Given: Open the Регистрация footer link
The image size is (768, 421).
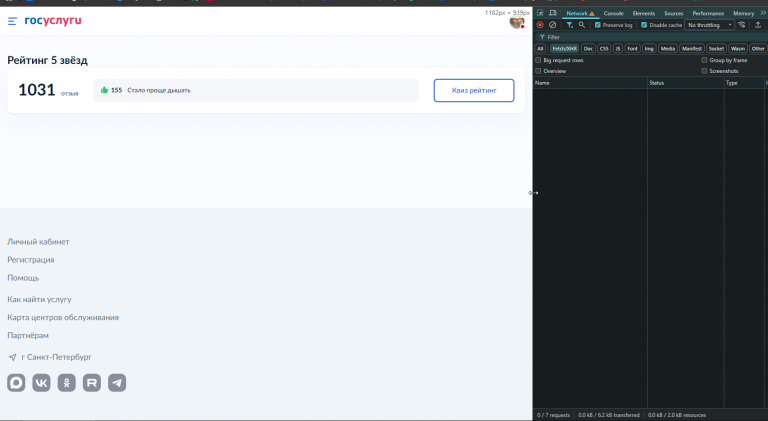Looking at the screenshot, I should pos(31,260).
